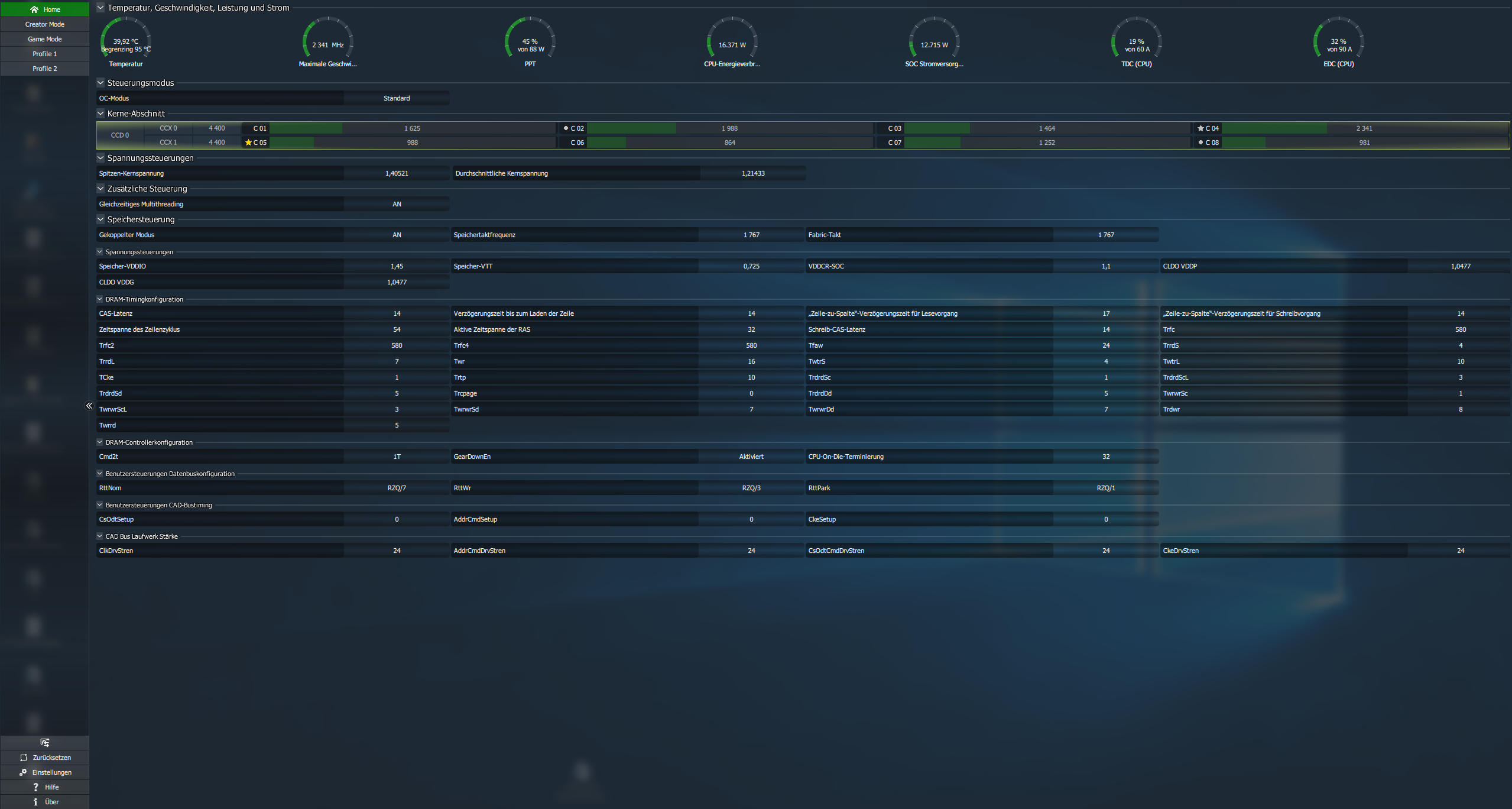Collapse the Kerne-Abschnitt section
Image resolution: width=1512 pixels, height=809 pixels.
click(100, 114)
